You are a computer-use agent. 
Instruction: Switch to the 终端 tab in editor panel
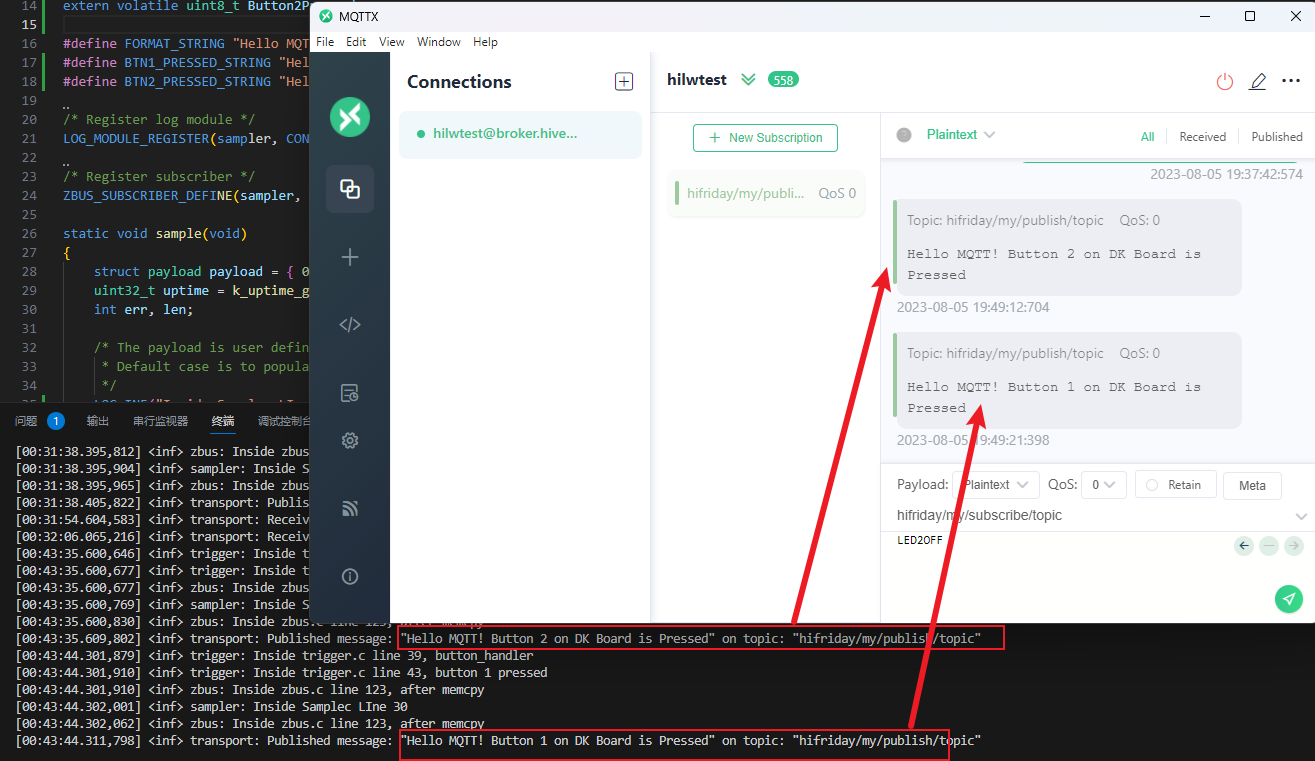click(224, 421)
